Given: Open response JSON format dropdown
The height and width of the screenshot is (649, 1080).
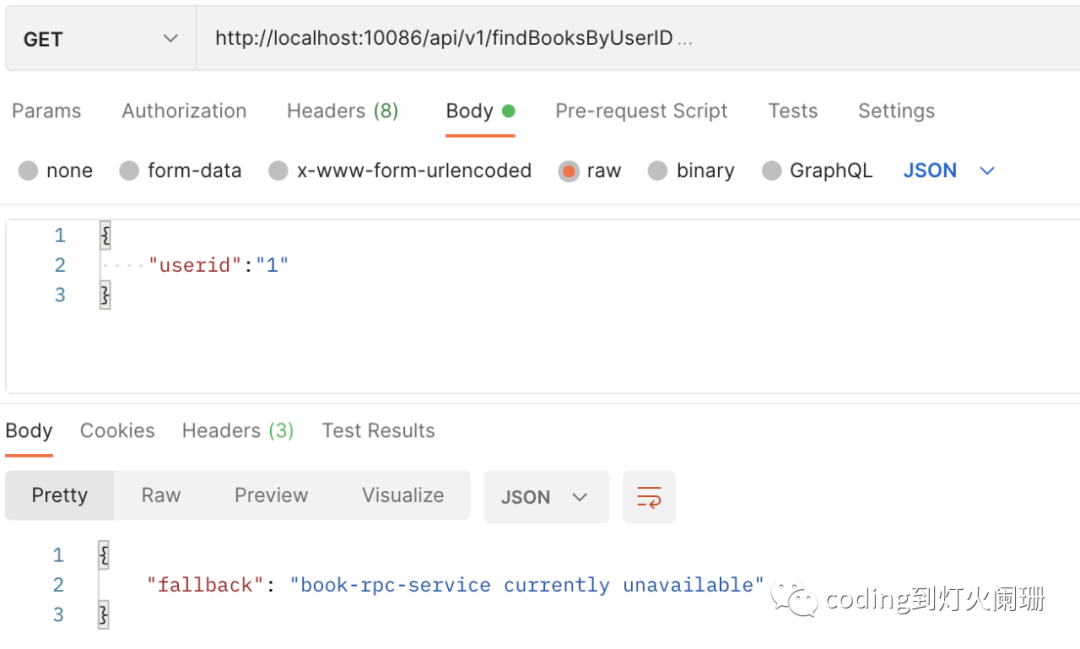Looking at the screenshot, I should pos(545,497).
